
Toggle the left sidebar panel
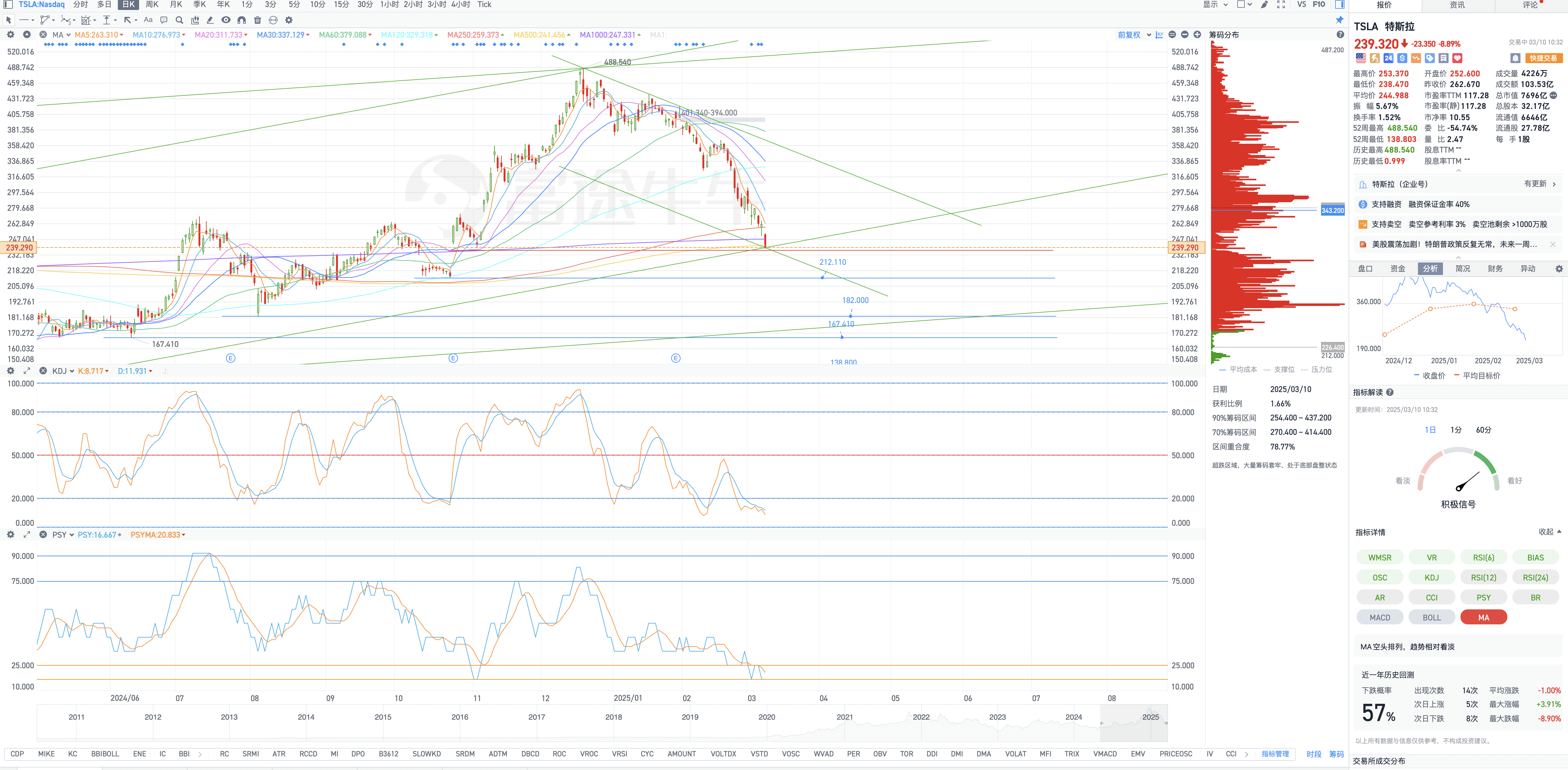pyautogui.click(x=8, y=4)
